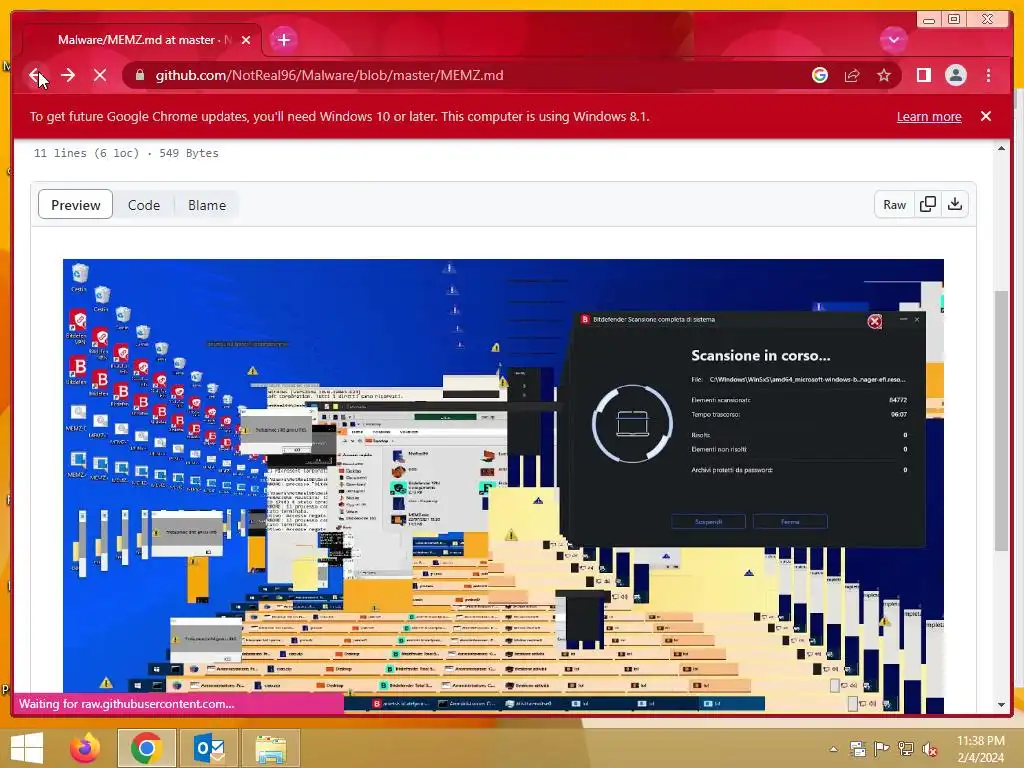1024x768 pixels.
Task: Open the Chrome three-dot menu
Action: 988,75
